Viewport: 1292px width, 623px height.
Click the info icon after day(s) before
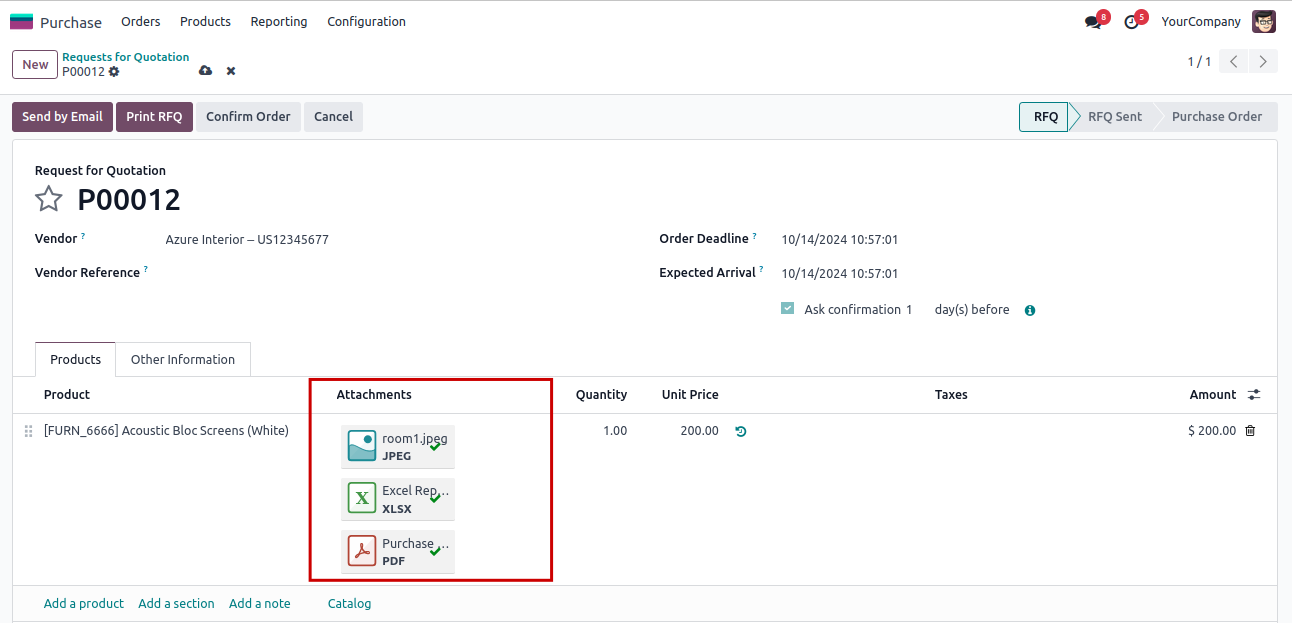click(1030, 310)
